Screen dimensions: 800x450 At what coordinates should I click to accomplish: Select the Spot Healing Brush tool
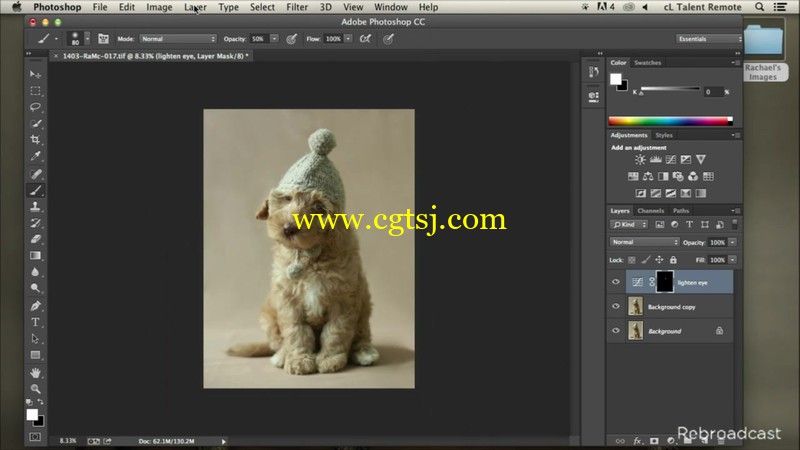35,174
